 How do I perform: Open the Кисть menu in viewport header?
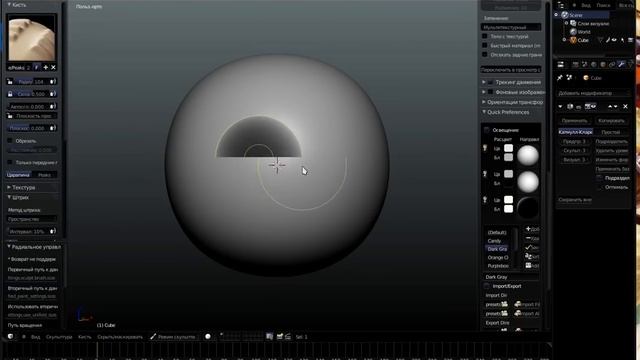tap(84, 337)
